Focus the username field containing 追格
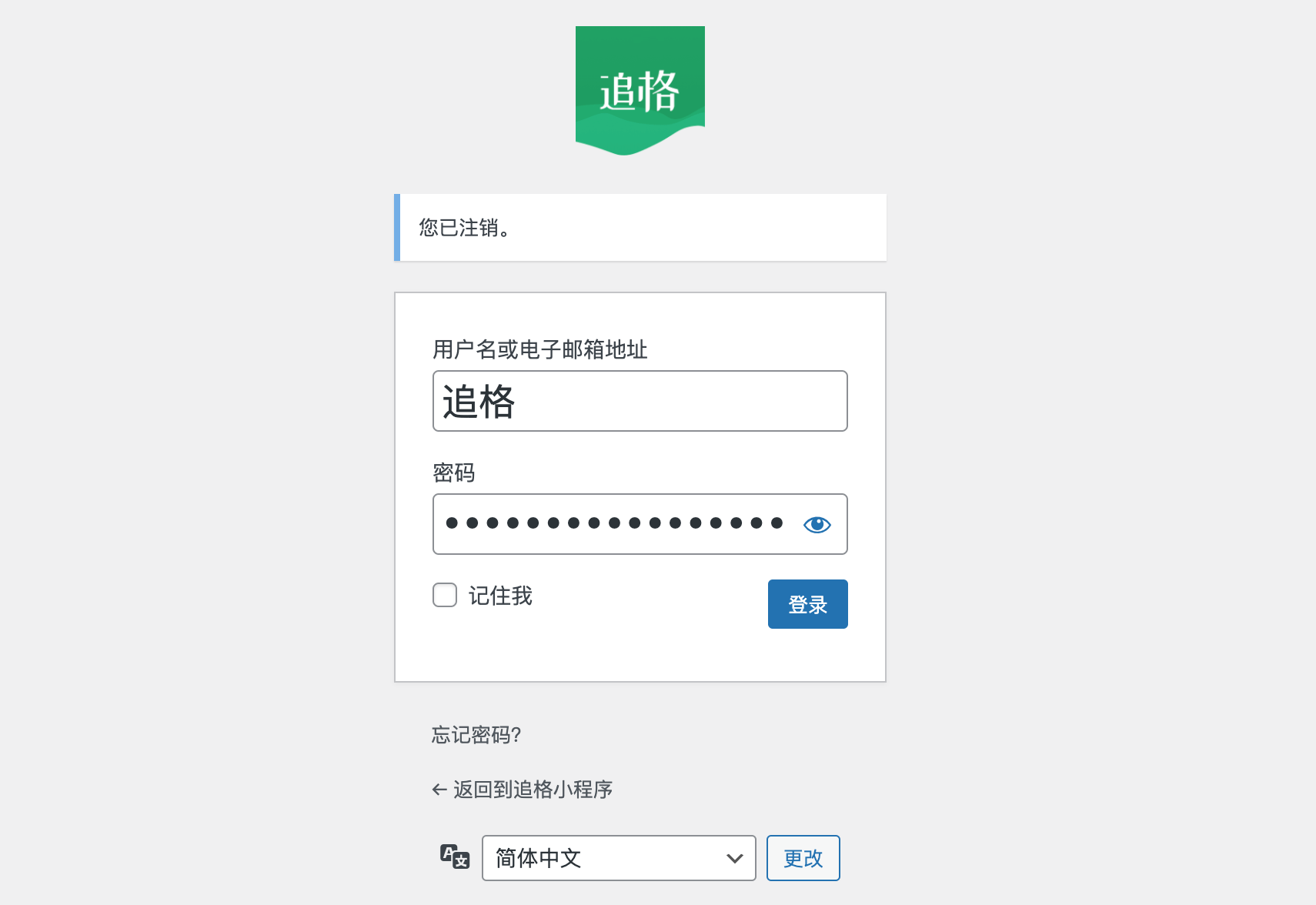 point(640,401)
